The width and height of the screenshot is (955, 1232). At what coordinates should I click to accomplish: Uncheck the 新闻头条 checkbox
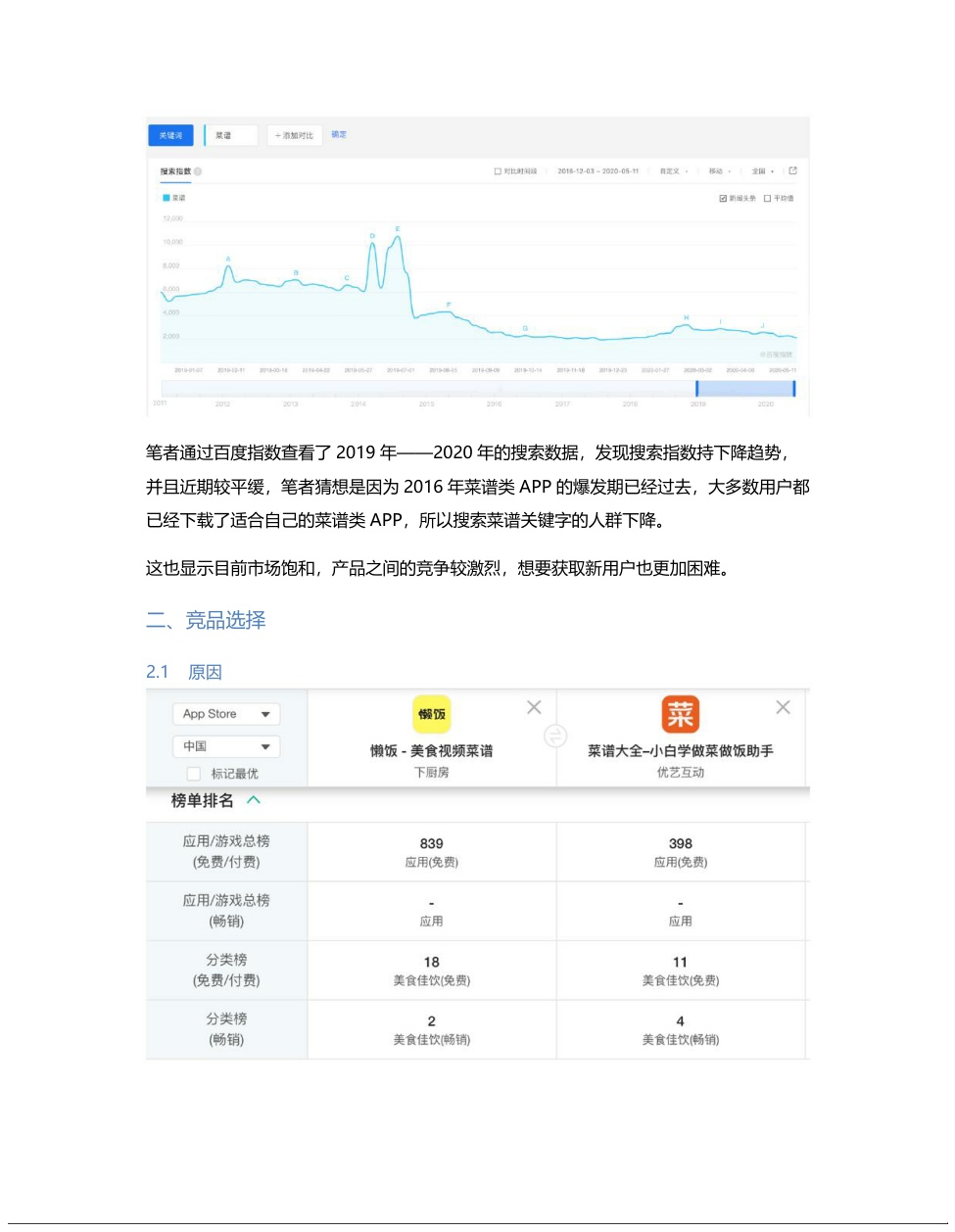[723, 199]
